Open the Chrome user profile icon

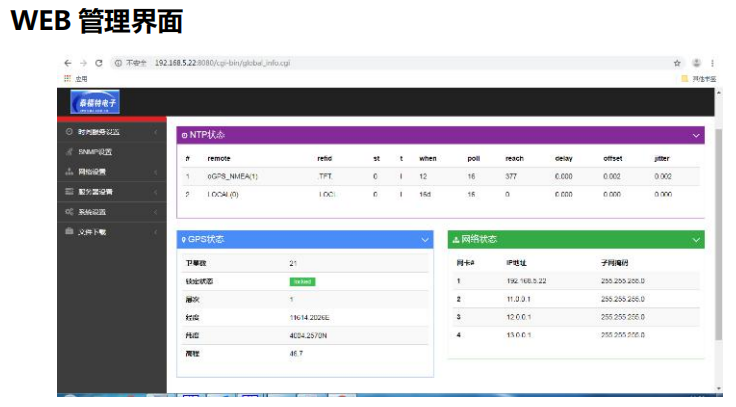pos(696,62)
